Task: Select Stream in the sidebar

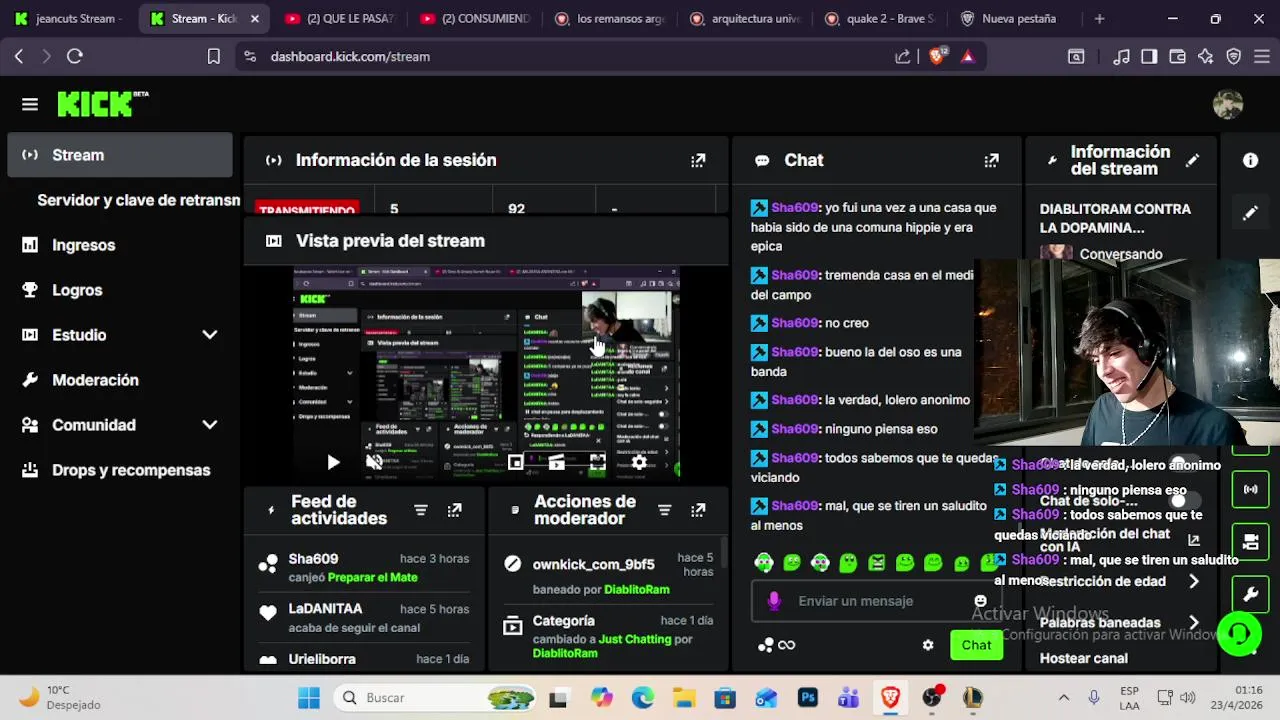Action: pyautogui.click(x=120, y=155)
